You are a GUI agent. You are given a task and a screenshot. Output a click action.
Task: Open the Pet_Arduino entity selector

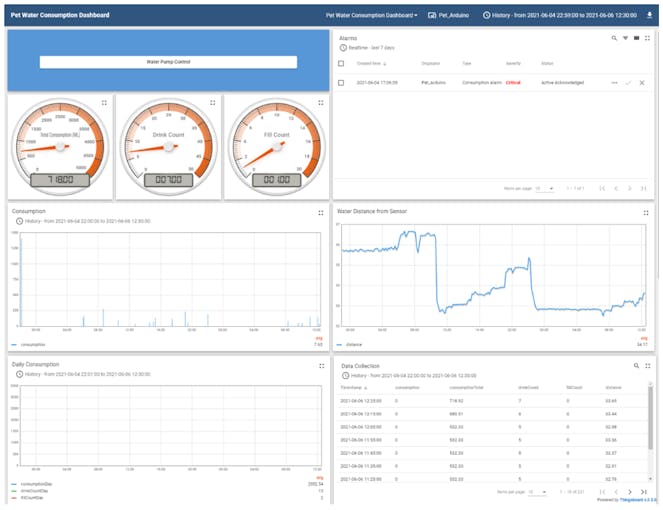[x=449, y=15]
